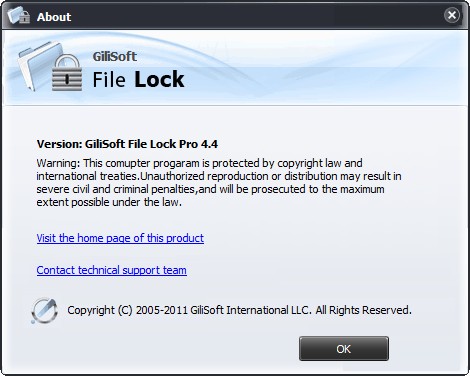
Task: Open Contact technical support team link
Action: 111,270
